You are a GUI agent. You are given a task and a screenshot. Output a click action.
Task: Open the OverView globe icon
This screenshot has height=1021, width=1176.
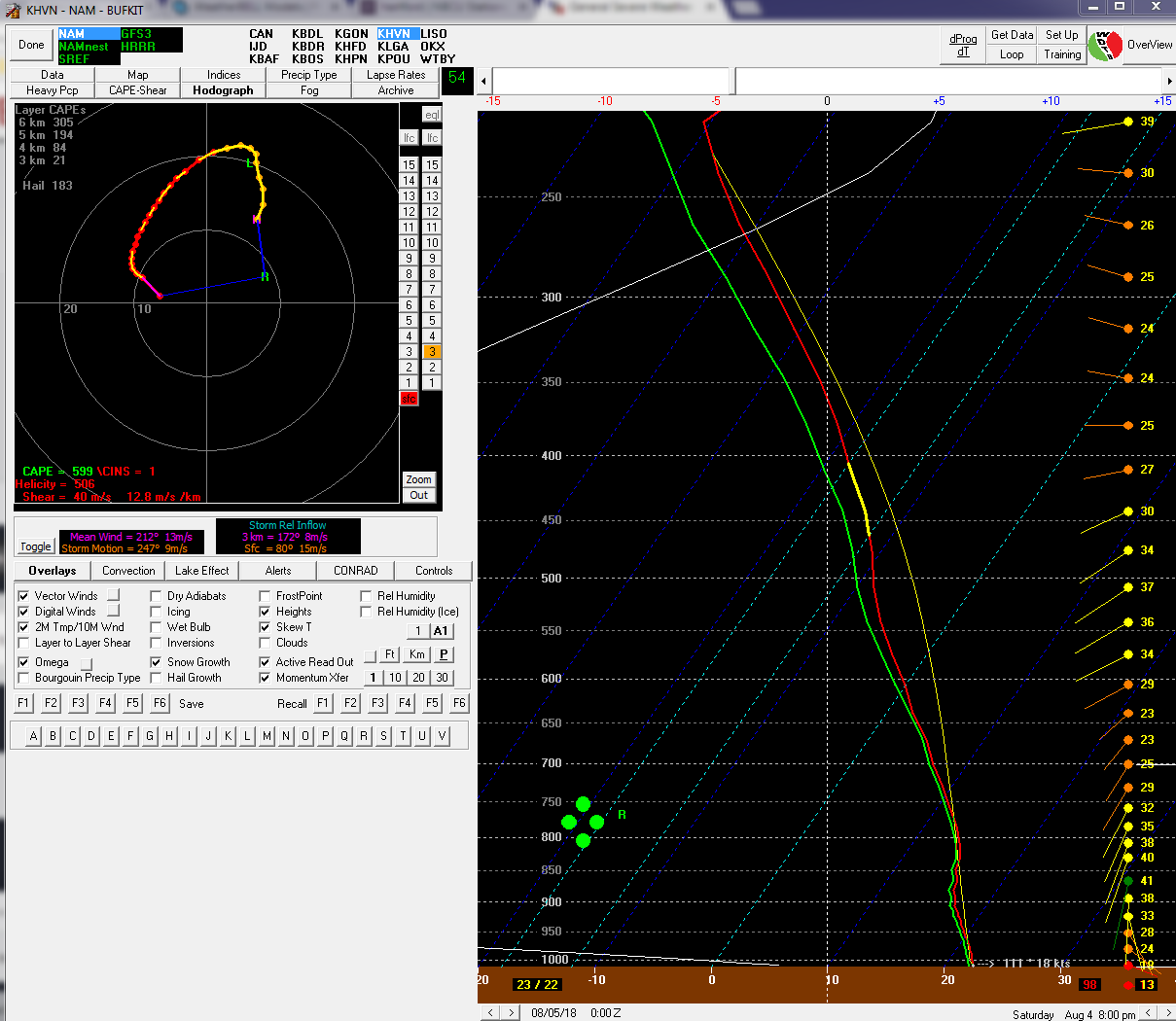(1105, 45)
